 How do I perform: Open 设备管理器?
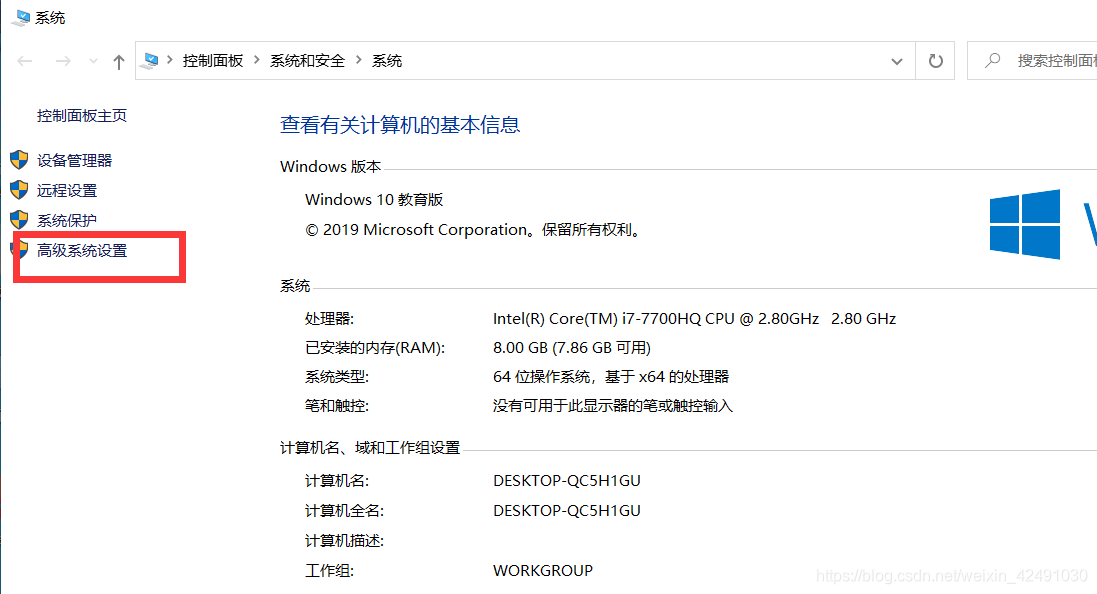point(74,160)
